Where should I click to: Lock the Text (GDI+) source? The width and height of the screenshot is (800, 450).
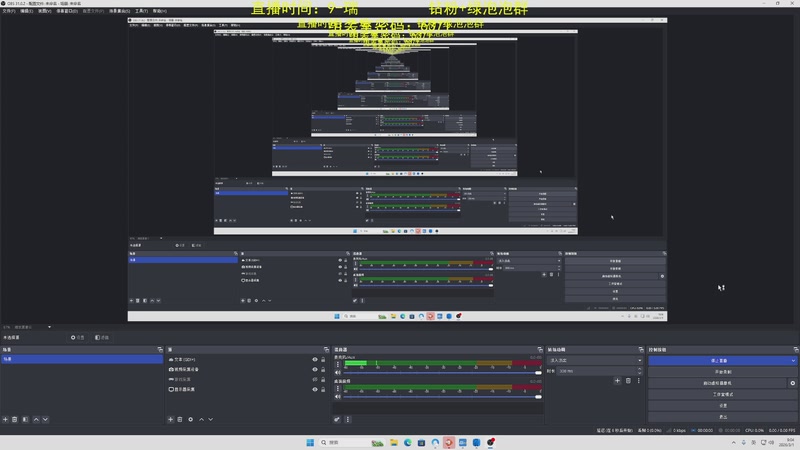(x=323, y=360)
